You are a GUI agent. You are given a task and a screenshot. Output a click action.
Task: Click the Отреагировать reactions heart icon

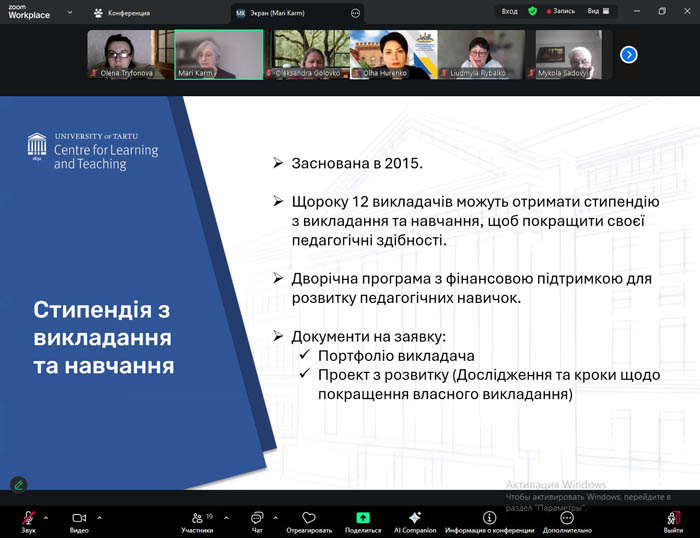[x=309, y=519]
